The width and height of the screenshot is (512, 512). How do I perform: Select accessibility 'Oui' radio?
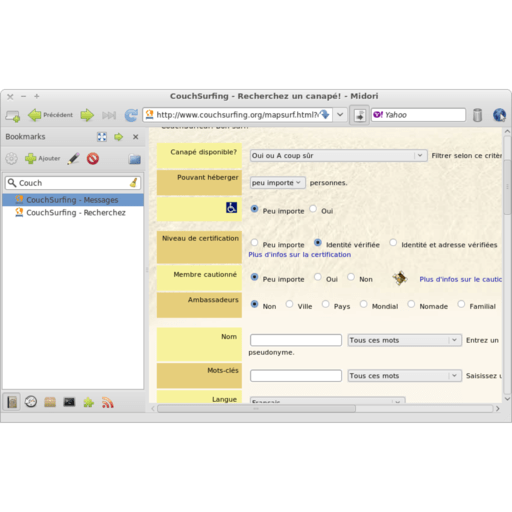point(313,209)
